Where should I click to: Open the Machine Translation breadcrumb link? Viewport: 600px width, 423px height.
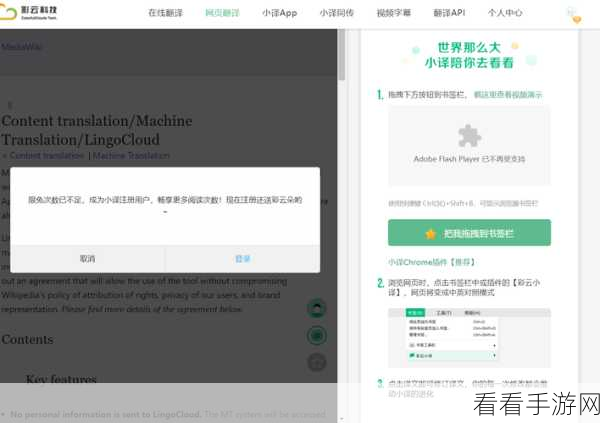coord(131,156)
